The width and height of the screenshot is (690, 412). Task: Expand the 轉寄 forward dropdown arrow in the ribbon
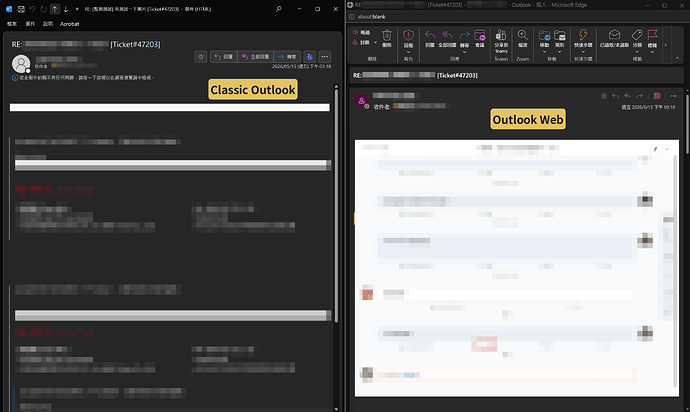[x=464, y=52]
